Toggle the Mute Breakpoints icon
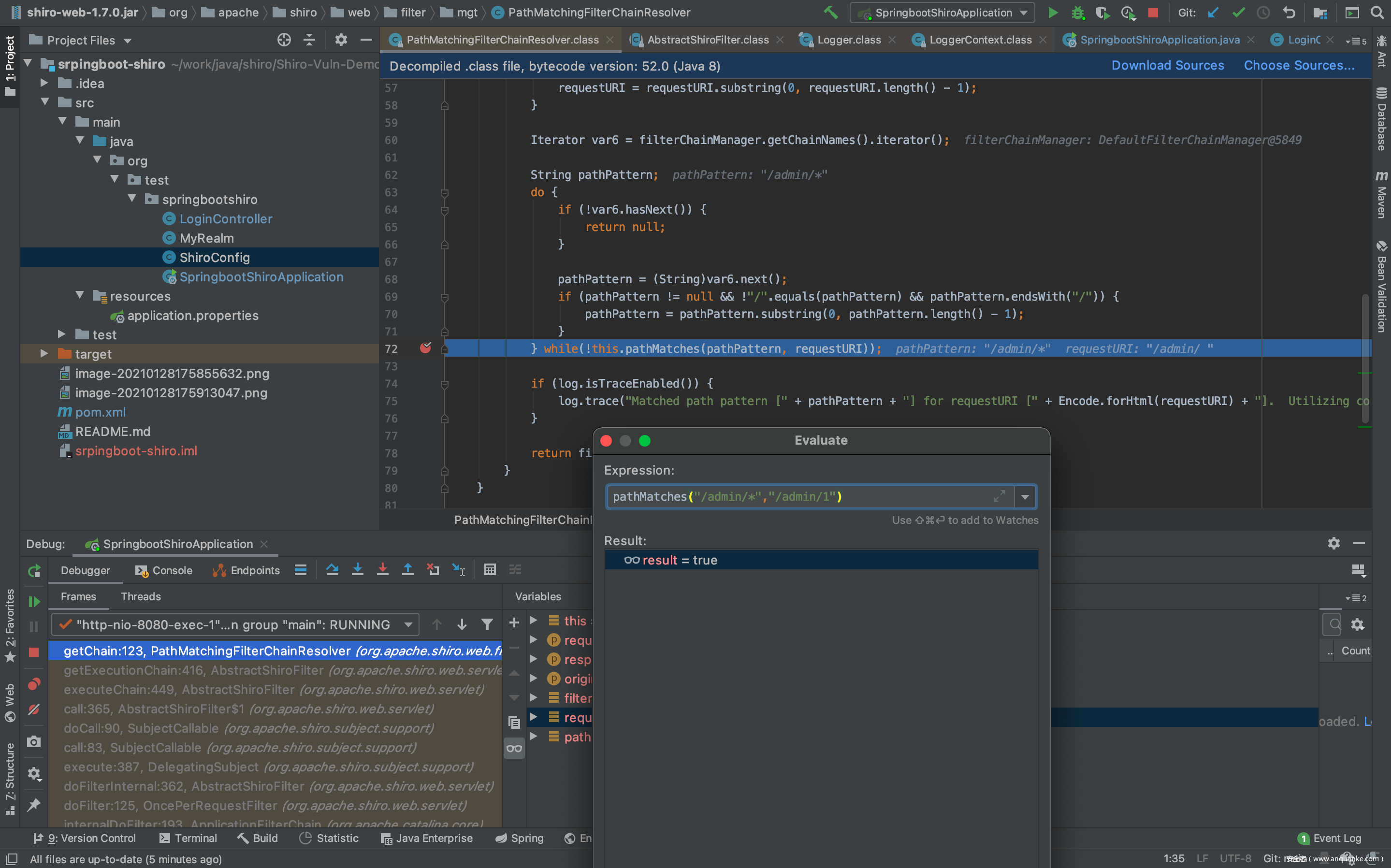The height and width of the screenshot is (868, 1391). [34, 709]
